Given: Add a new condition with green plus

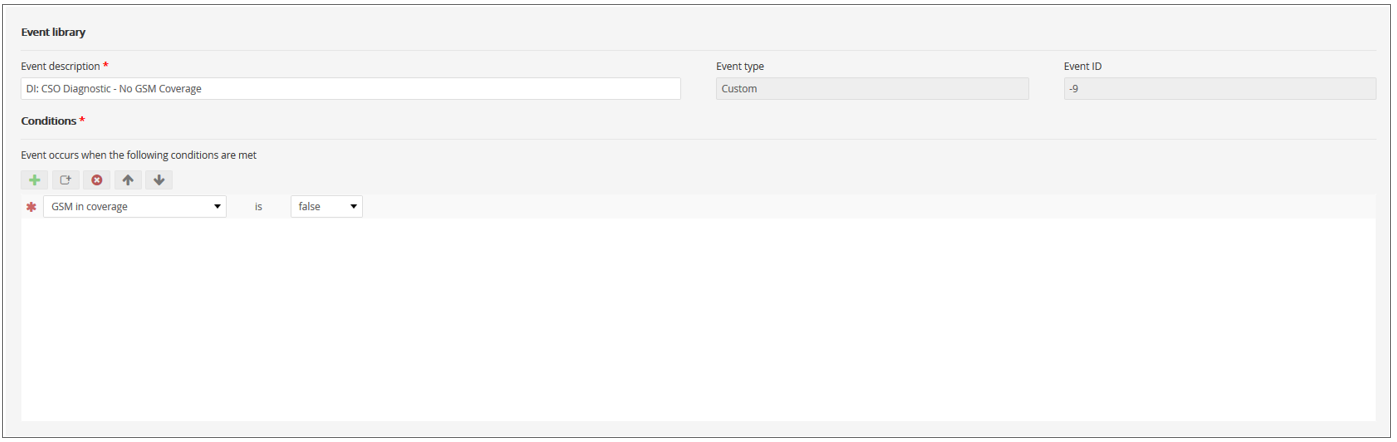Looking at the screenshot, I should (x=34, y=180).
